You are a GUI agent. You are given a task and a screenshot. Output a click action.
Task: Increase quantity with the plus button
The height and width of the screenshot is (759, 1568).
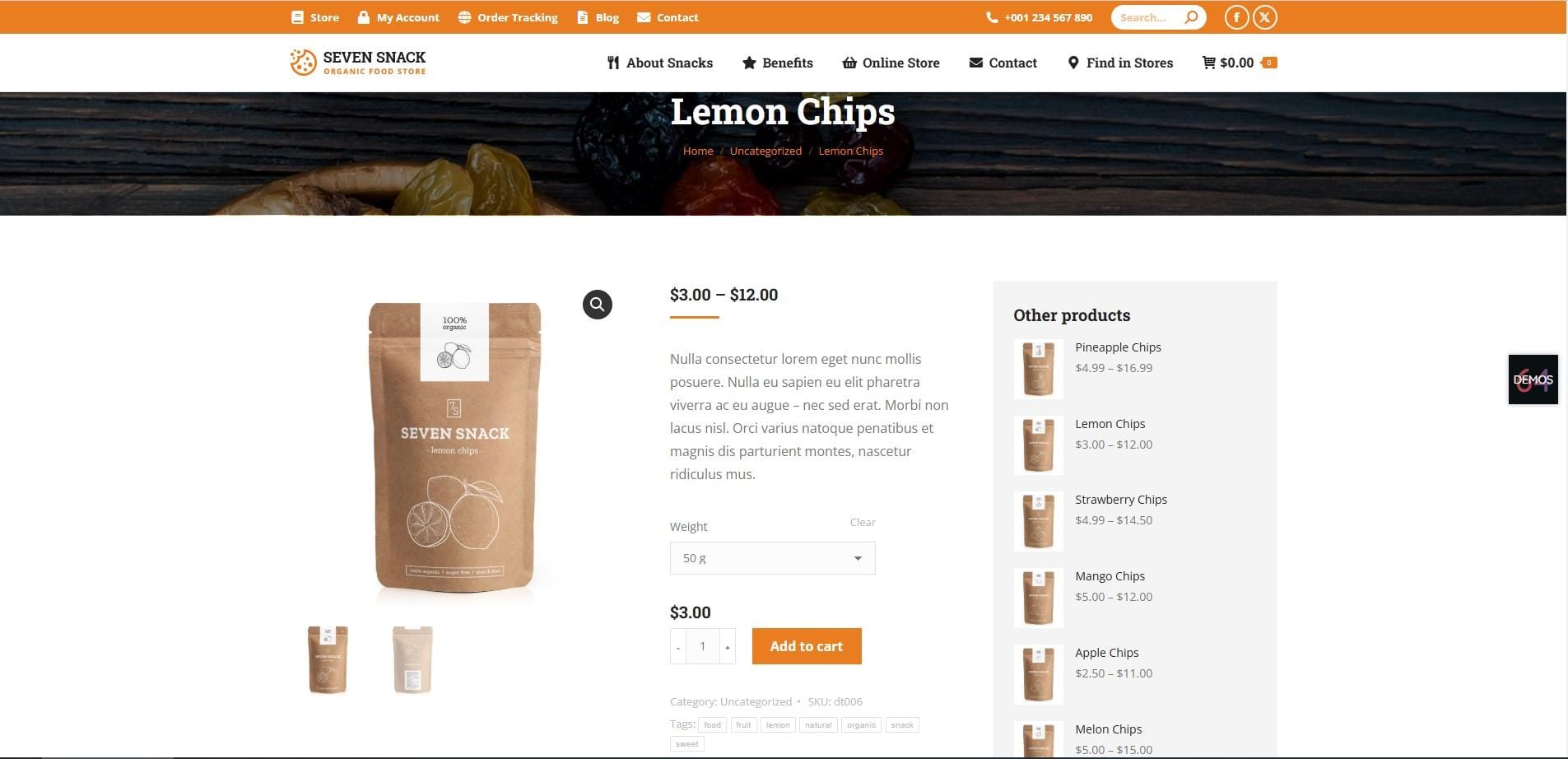tap(728, 647)
